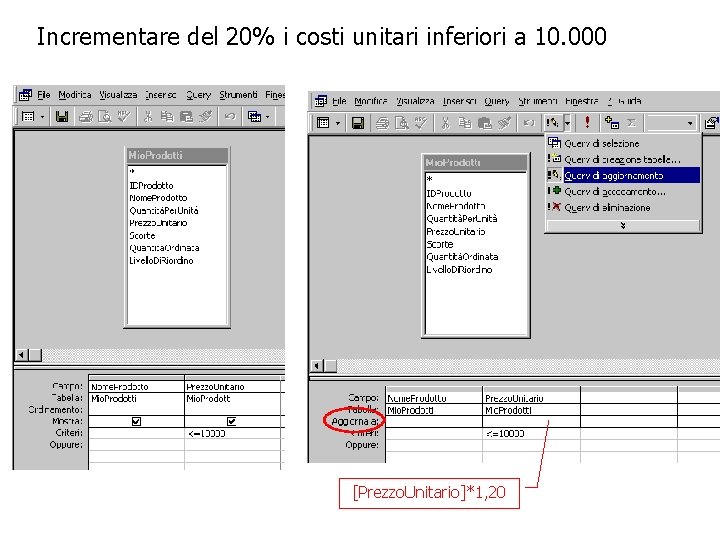Viewport: 720px width, 540px height.
Task: Click the red exclamation Run query icon
Action: pos(587,123)
